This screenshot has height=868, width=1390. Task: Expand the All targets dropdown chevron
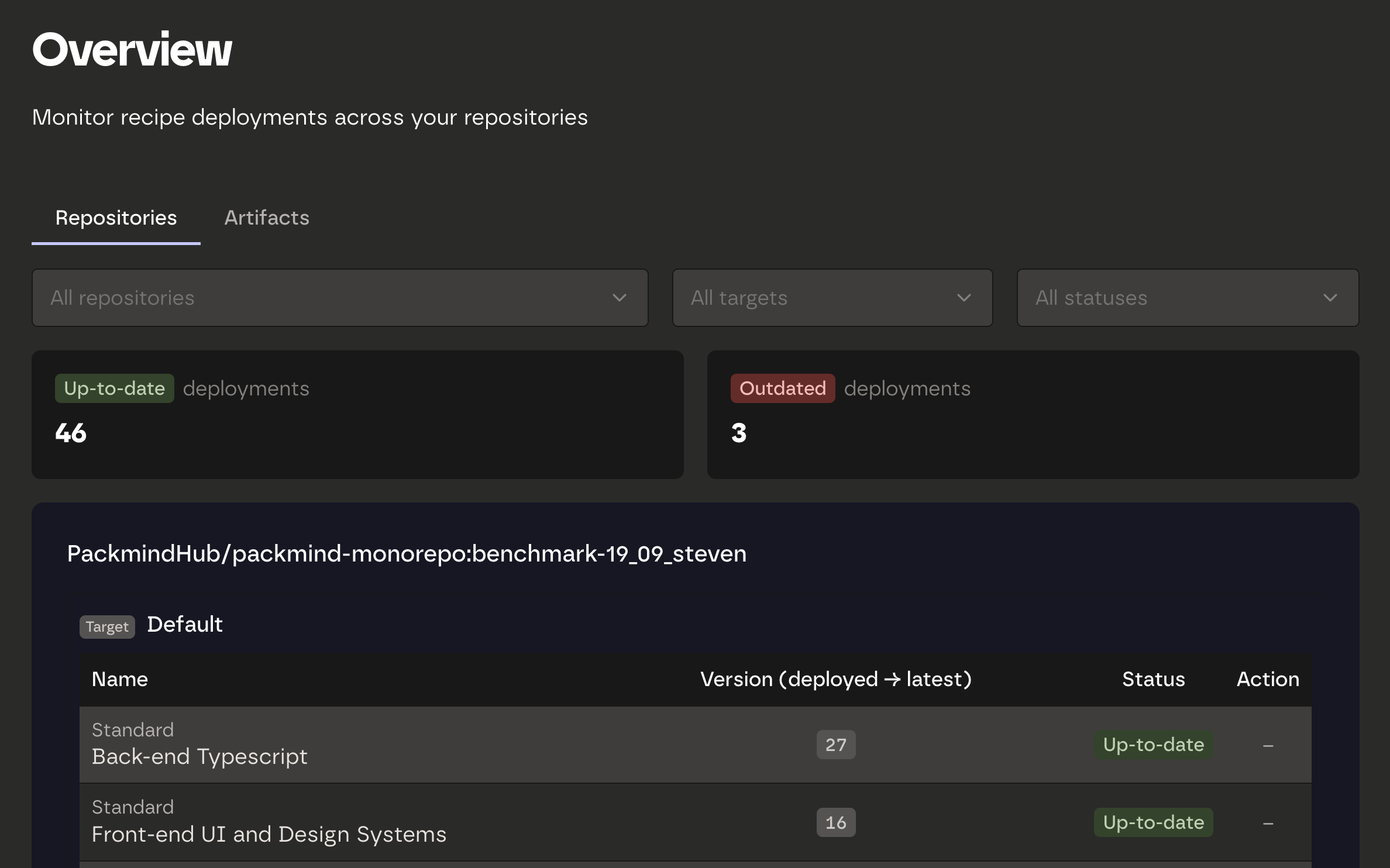point(964,298)
